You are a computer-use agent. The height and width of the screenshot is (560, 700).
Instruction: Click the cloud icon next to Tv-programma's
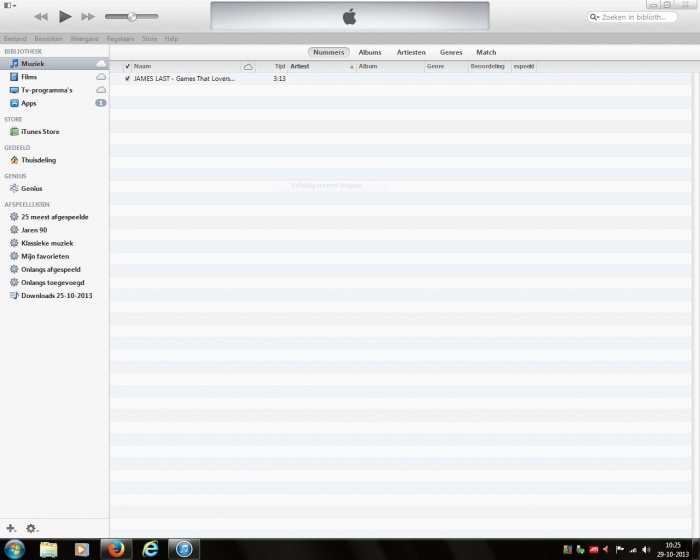(x=101, y=90)
